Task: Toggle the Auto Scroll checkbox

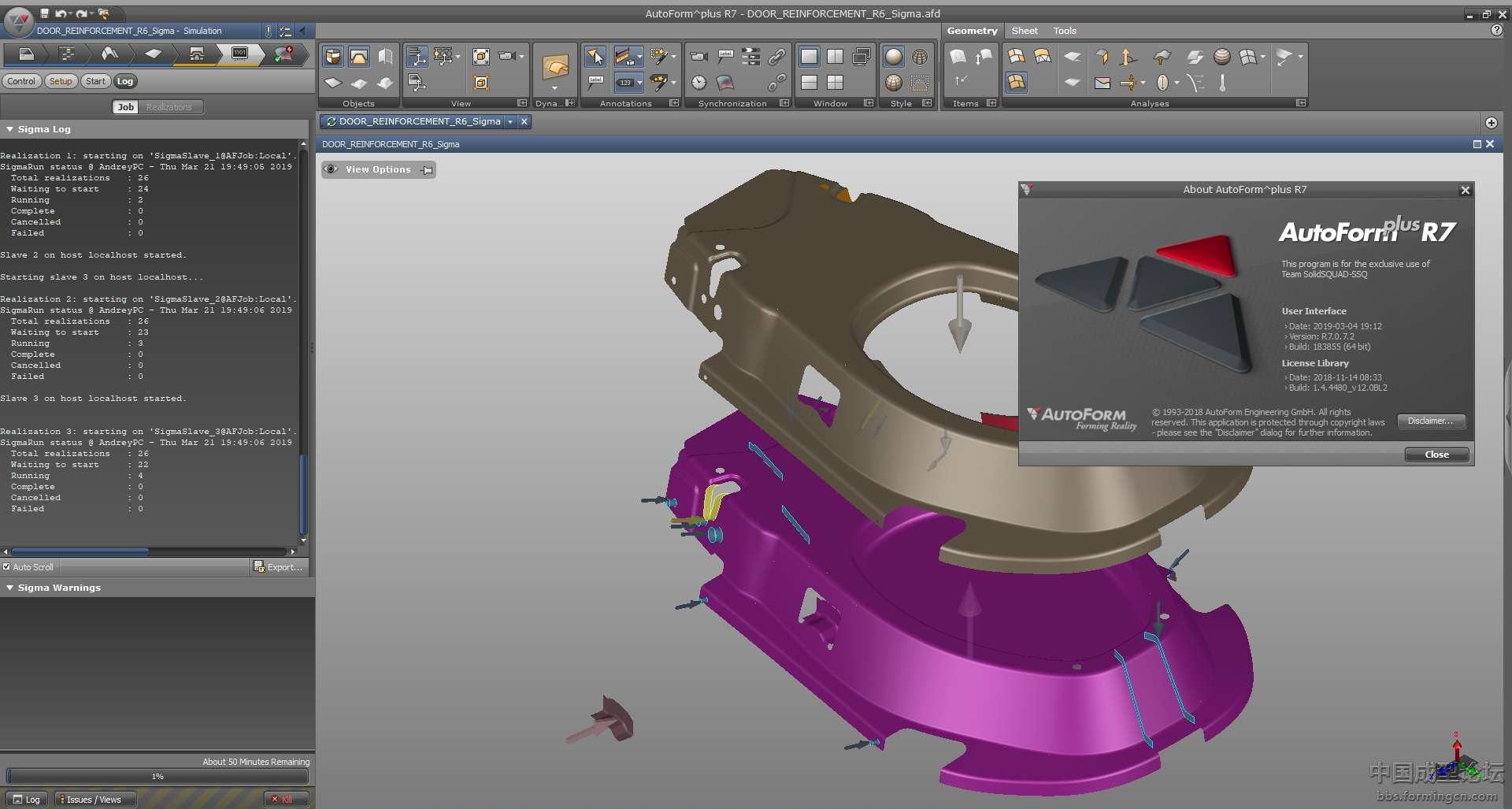Action: pos(6,566)
